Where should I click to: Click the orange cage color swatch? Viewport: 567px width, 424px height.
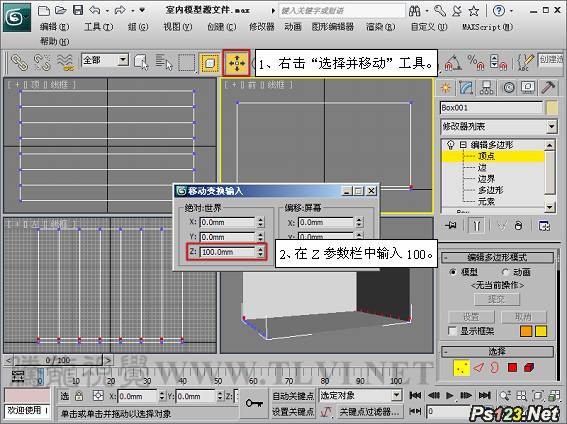pyautogui.click(x=526, y=331)
